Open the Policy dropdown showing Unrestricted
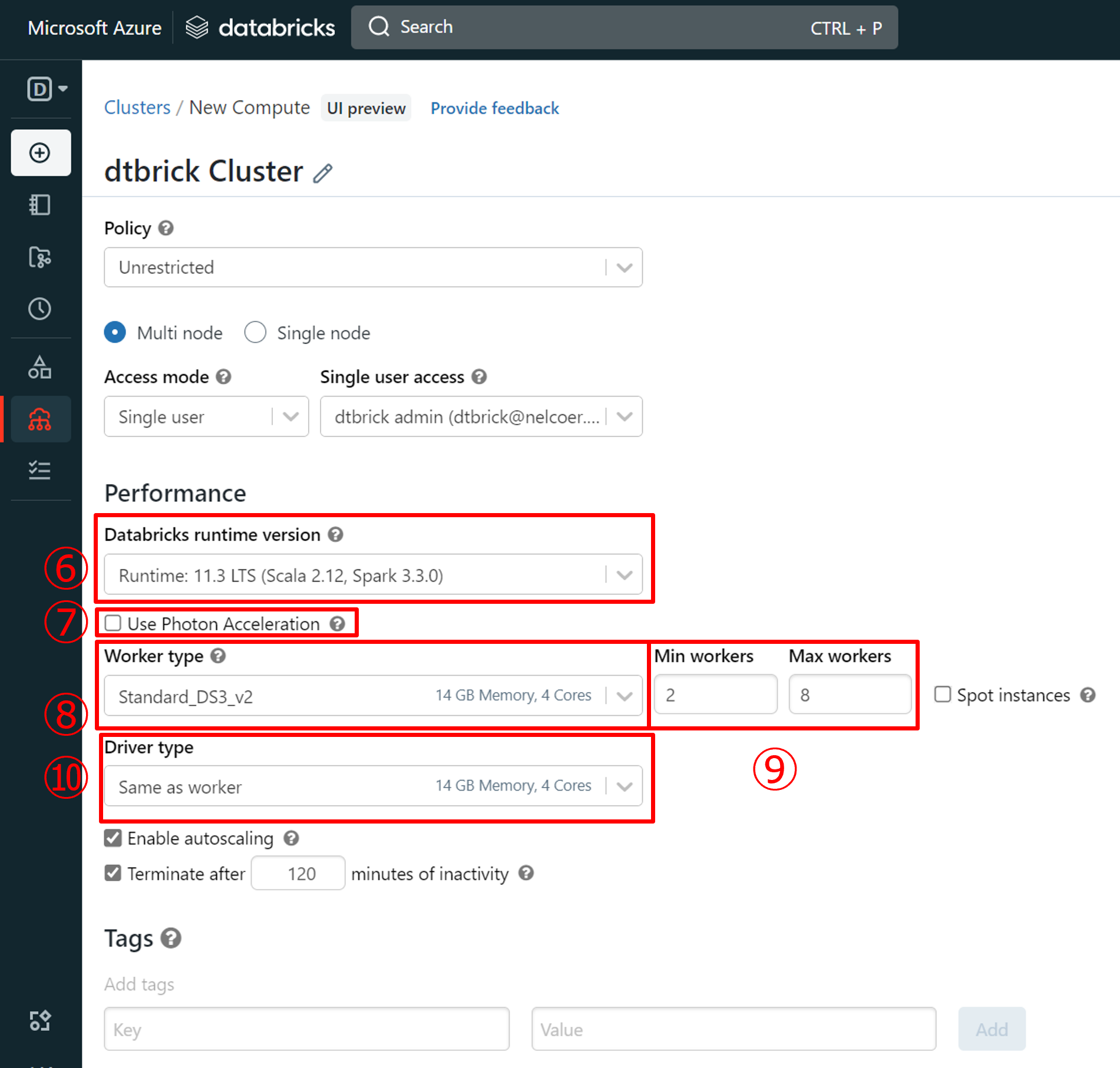1120x1068 pixels. (373, 267)
